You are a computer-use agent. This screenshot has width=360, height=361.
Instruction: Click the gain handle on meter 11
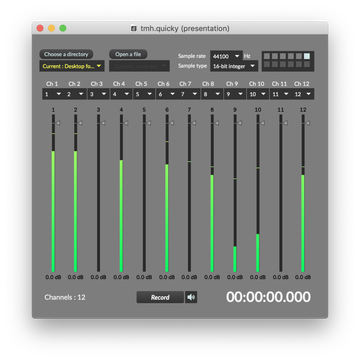(285, 123)
